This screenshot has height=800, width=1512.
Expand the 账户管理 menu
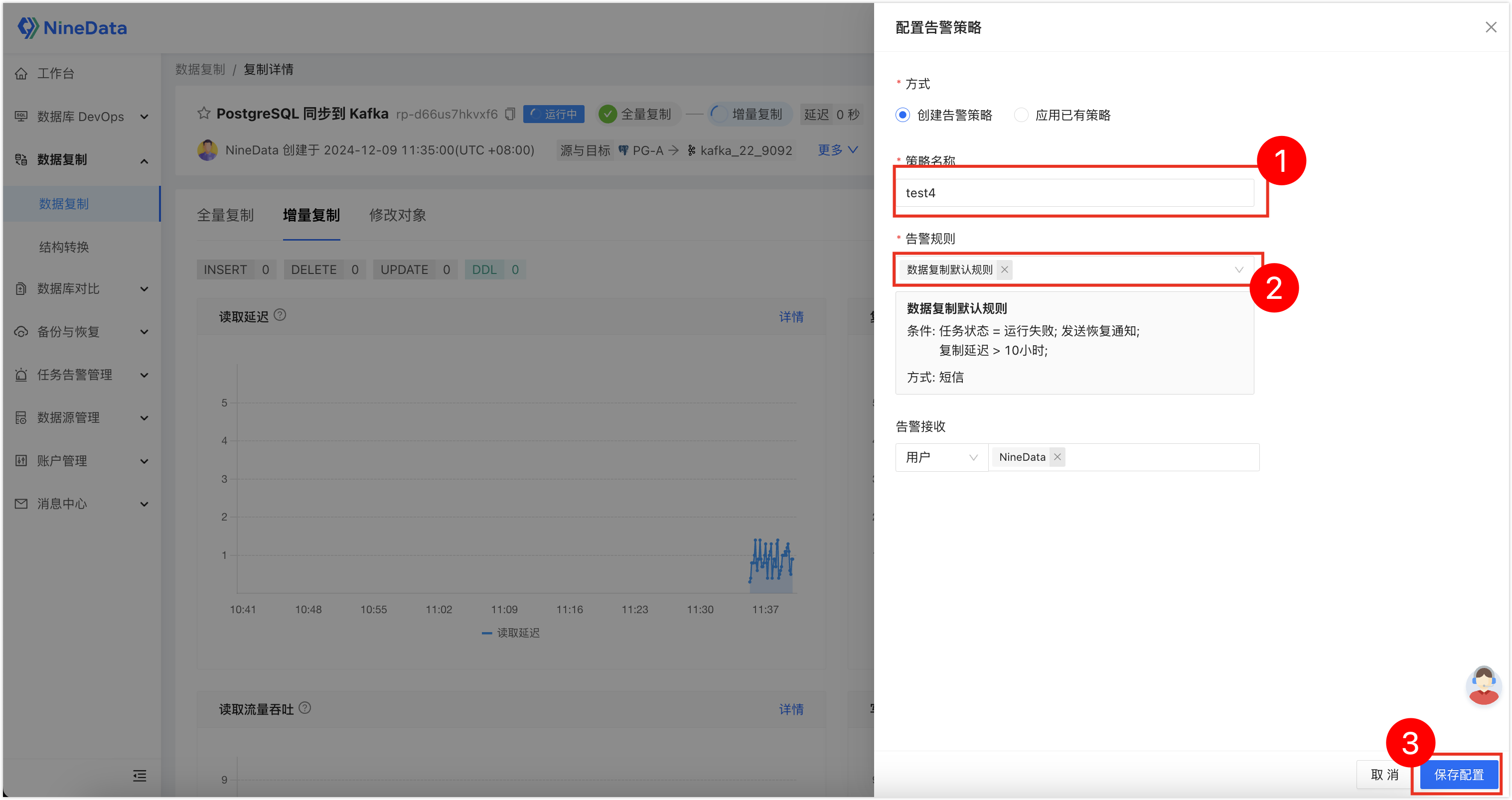[x=145, y=461]
